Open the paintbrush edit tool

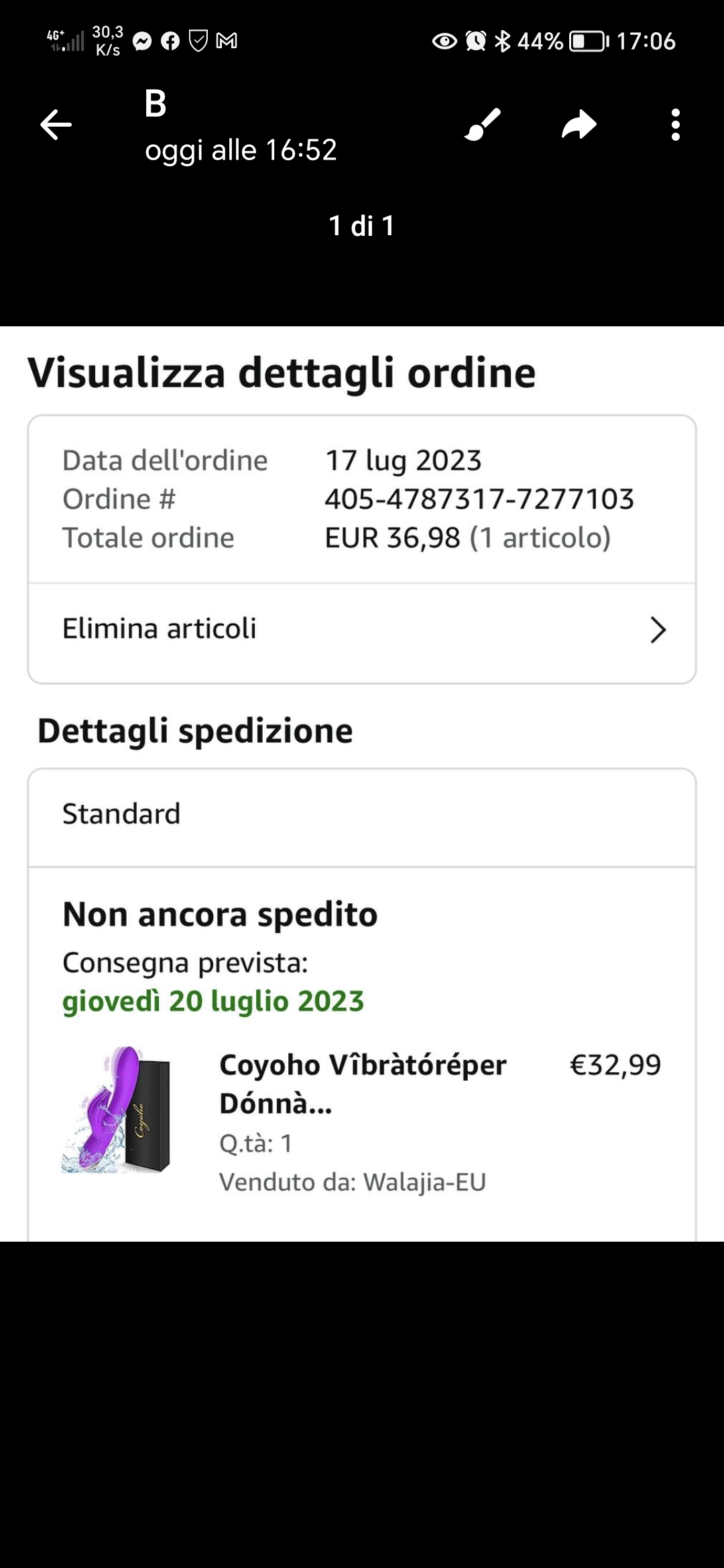click(483, 125)
